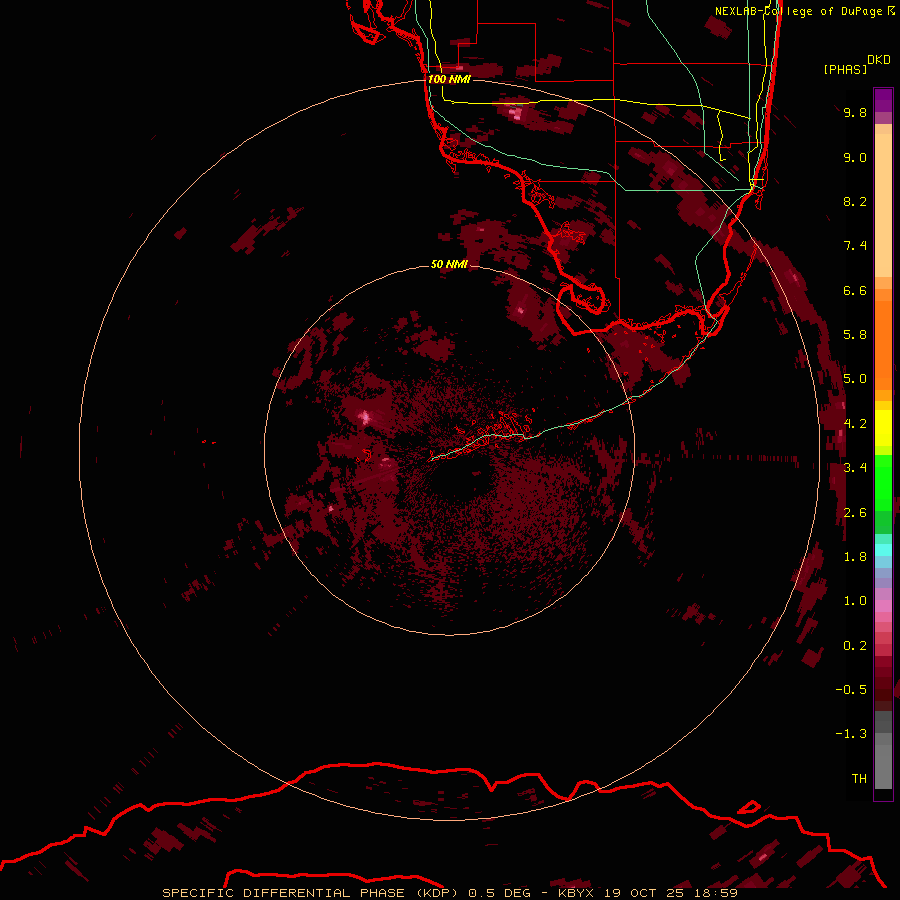Click the 9.0 value on the color scale

[x=855, y=157]
